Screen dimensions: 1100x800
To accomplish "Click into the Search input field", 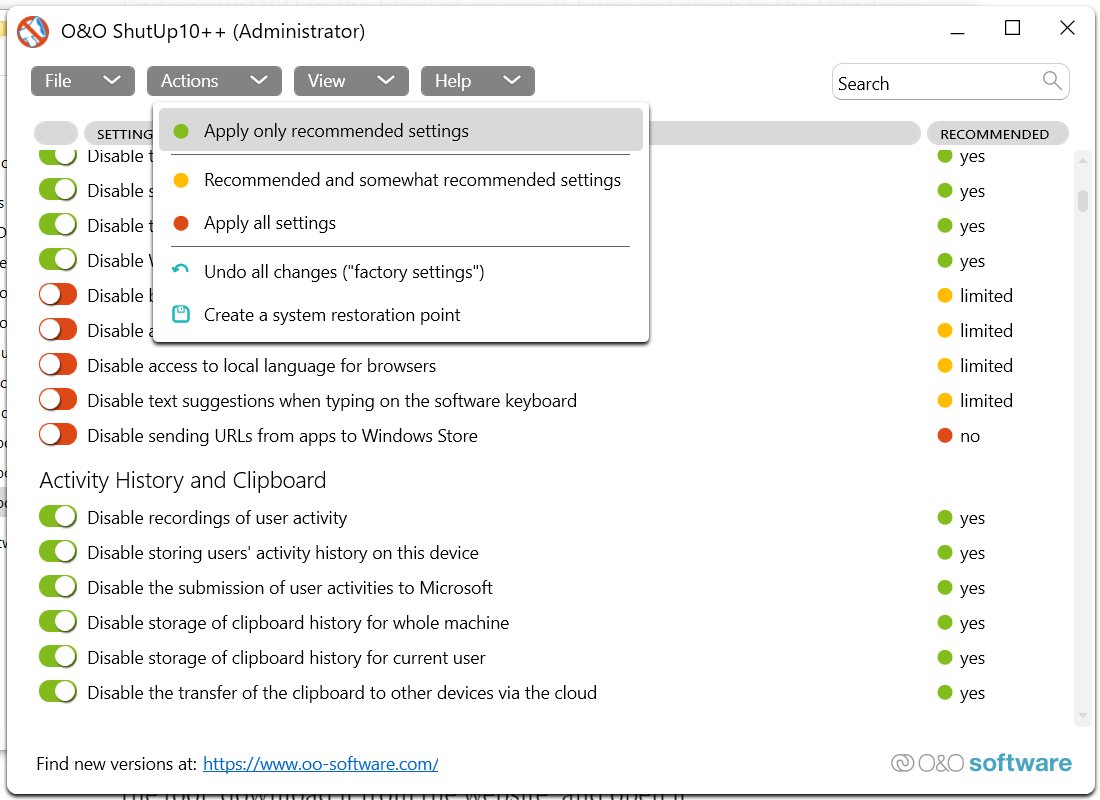I will point(935,83).
